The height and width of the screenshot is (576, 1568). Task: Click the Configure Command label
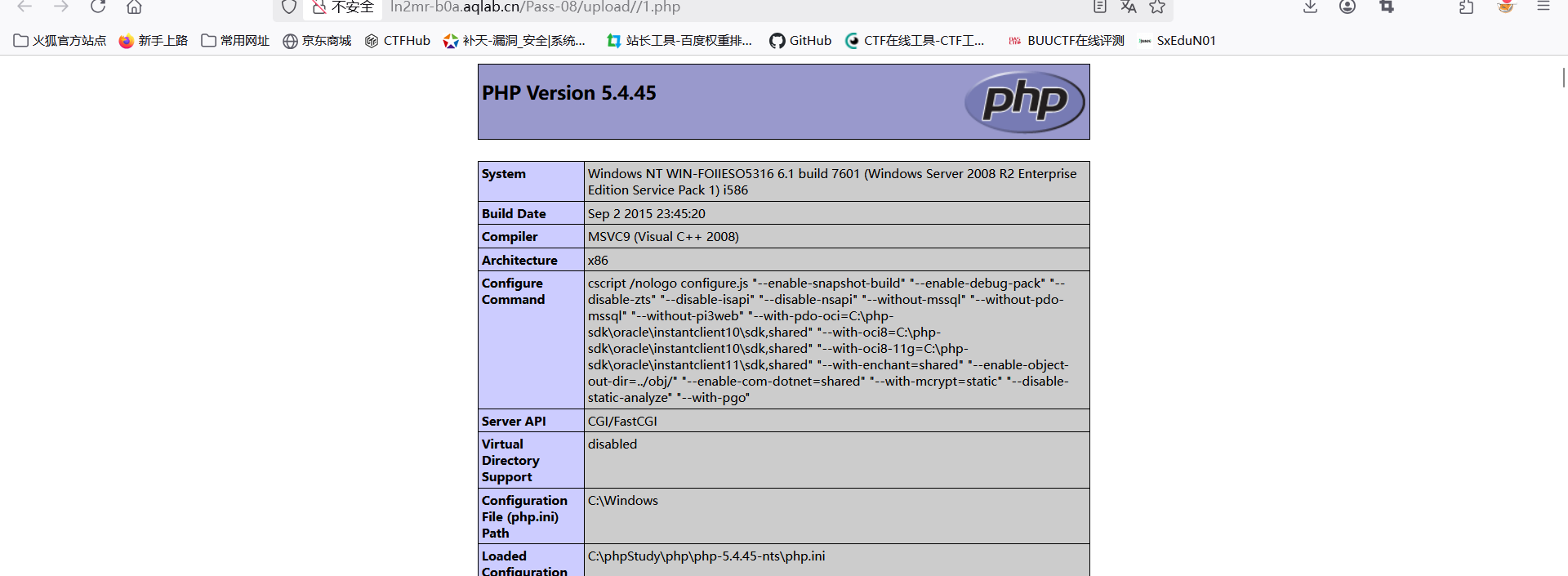[x=513, y=292]
